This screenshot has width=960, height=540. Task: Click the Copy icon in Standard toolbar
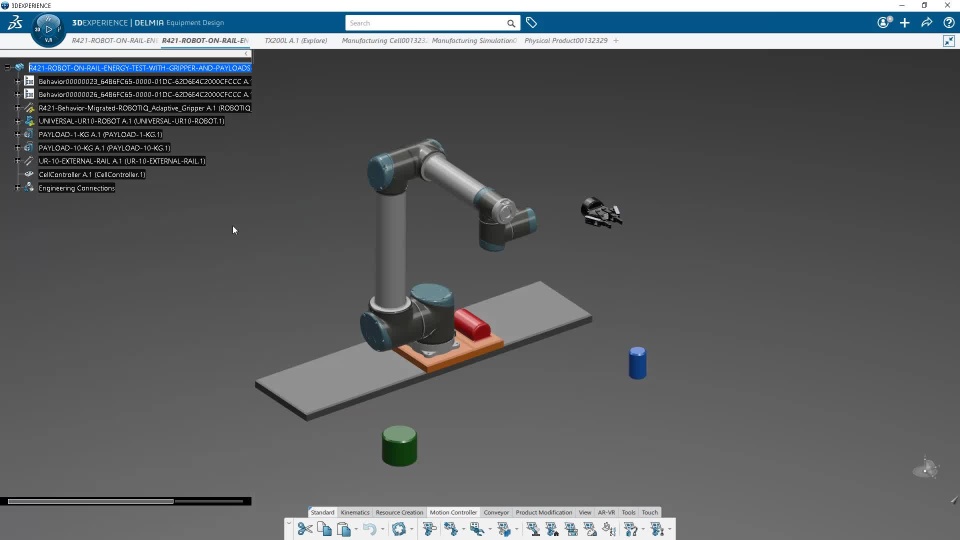[x=324, y=528]
